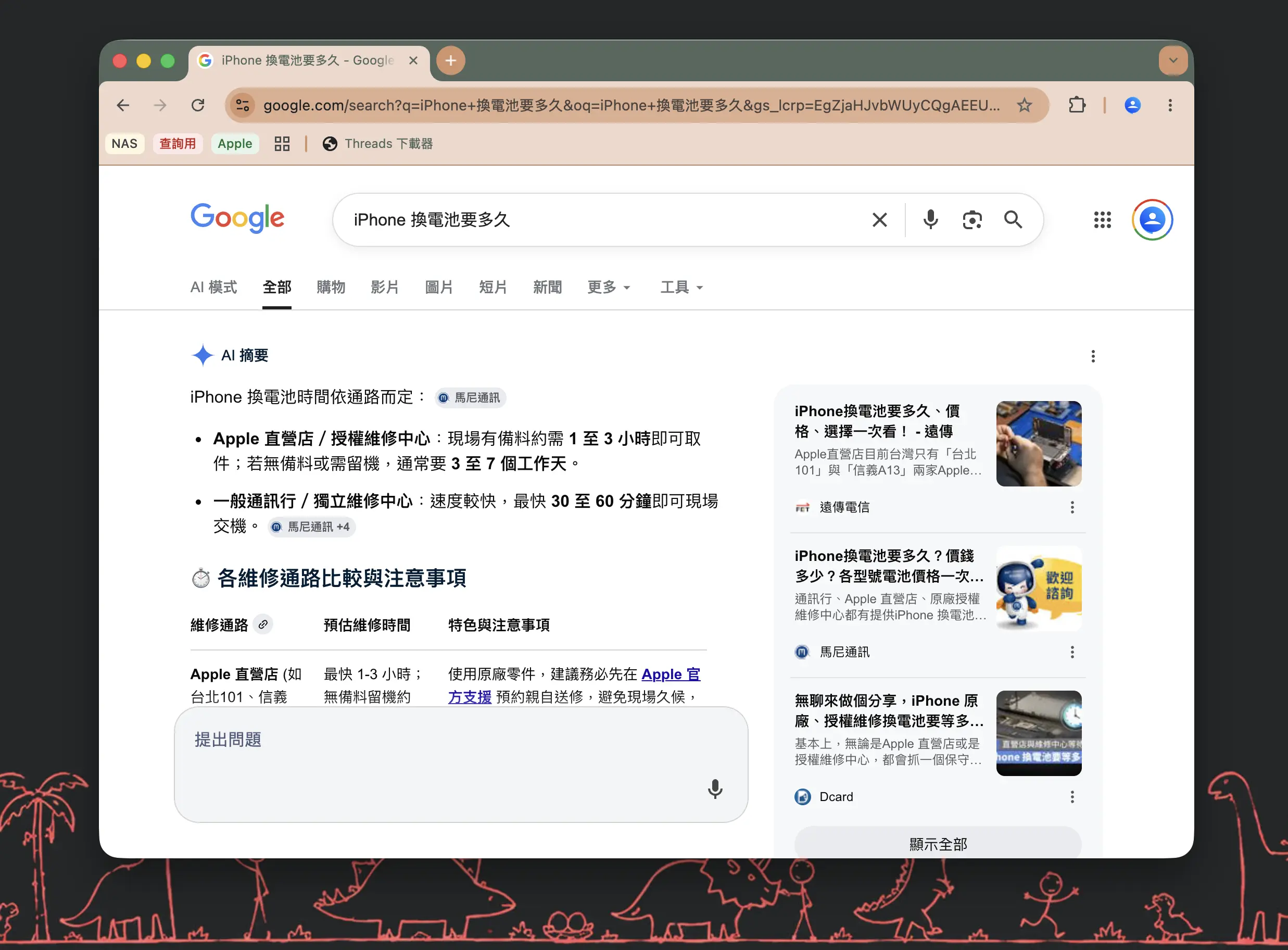The width and height of the screenshot is (1288, 950).
Task: Open the Apple bookmark folder
Action: click(x=235, y=144)
